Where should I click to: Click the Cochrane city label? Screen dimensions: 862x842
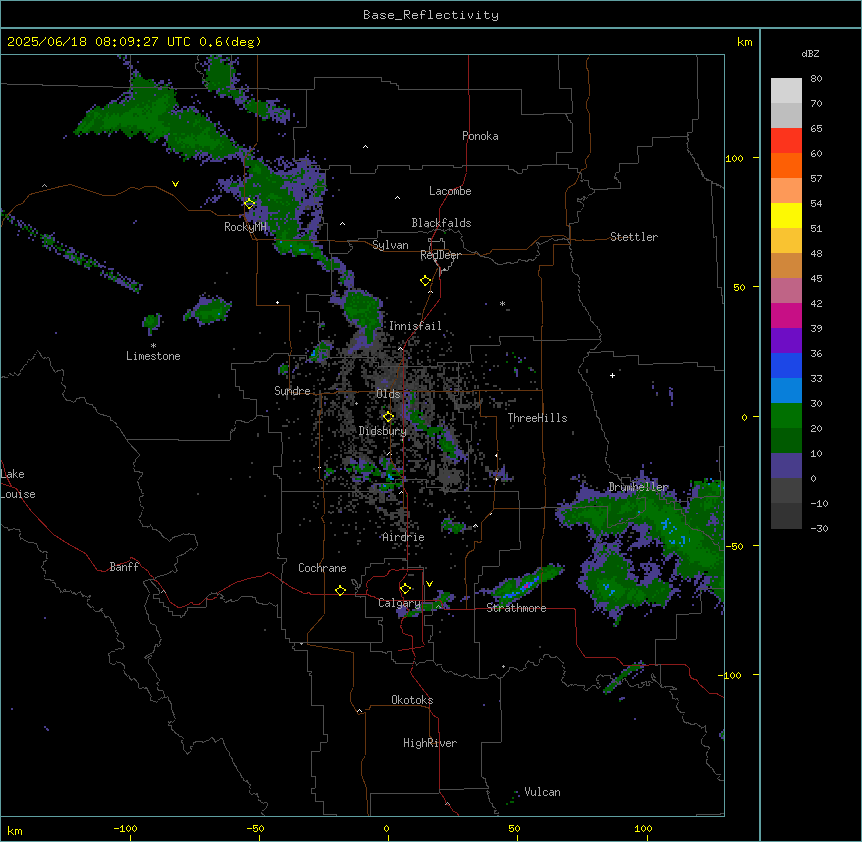(322, 568)
